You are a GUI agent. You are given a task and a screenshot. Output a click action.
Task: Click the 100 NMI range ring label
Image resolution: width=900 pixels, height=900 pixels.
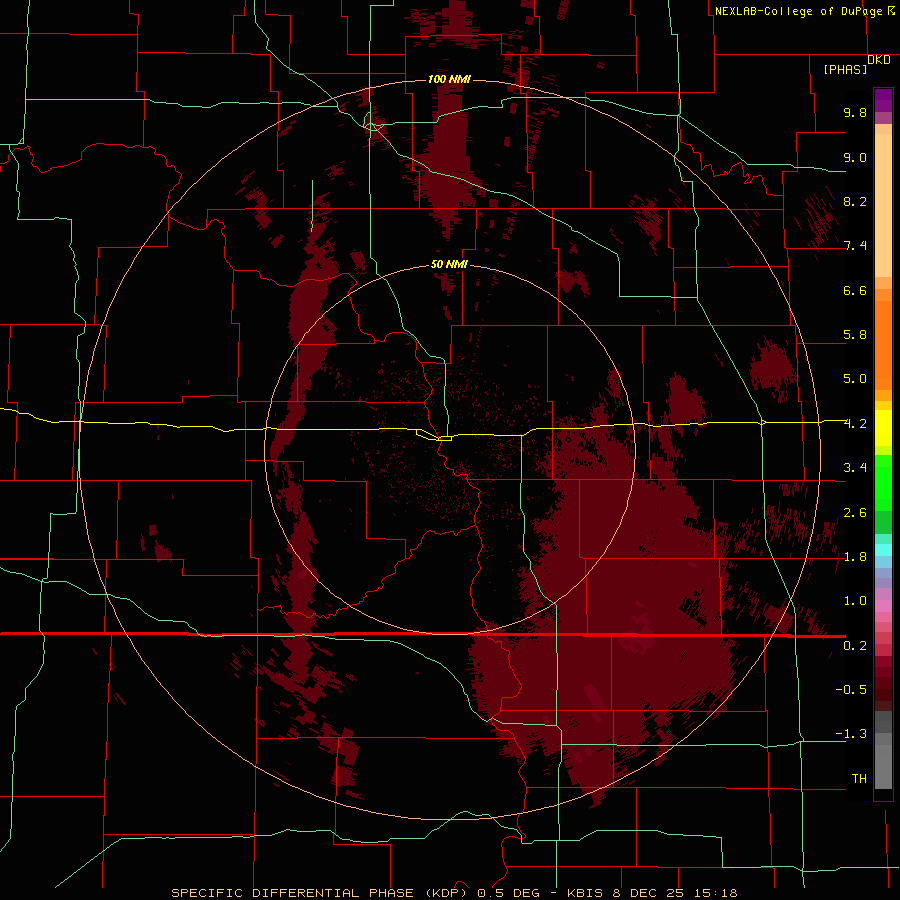pos(449,79)
